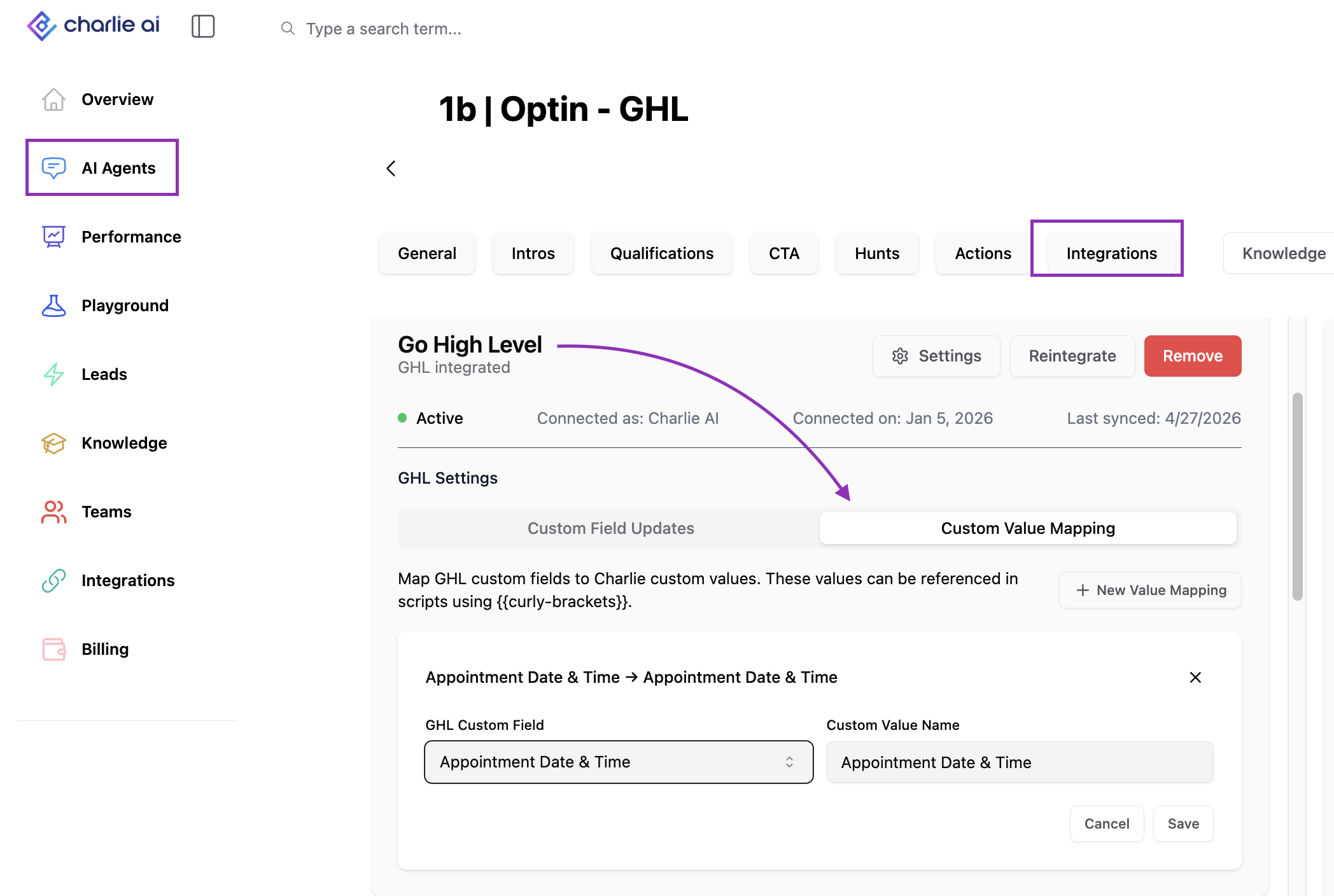Click the '1b | Optin - GHL' title

point(563,109)
